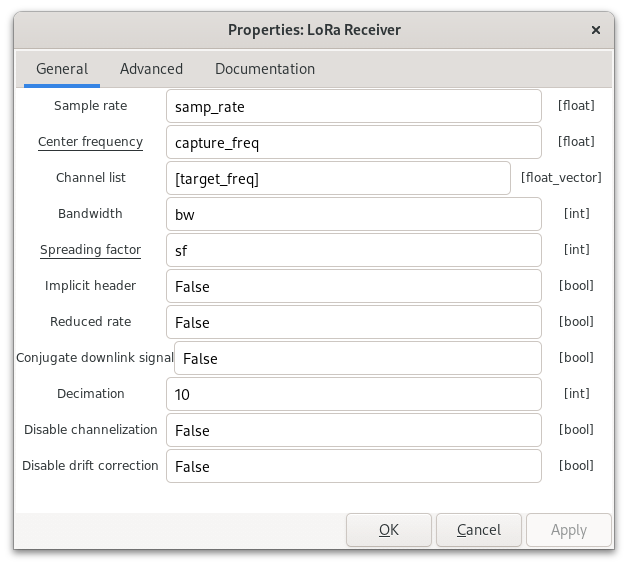The height and width of the screenshot is (566, 628).
Task: Edit the Bandwidth field
Action: pyautogui.click(x=354, y=214)
